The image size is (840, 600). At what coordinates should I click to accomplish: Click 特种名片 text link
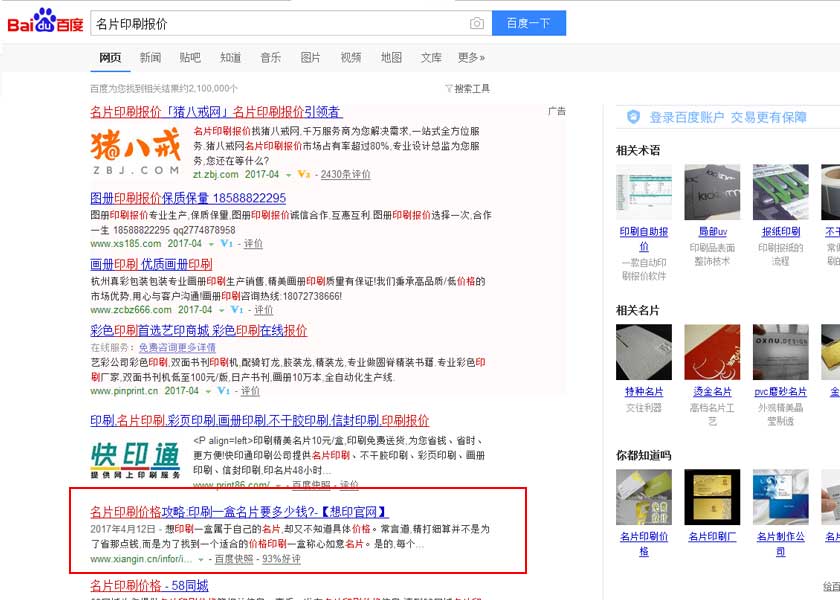point(644,392)
